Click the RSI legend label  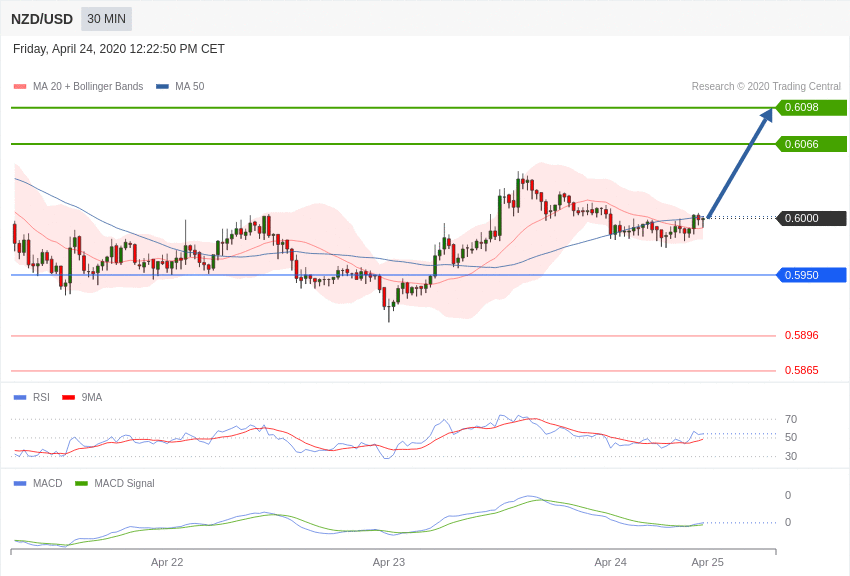(41, 397)
